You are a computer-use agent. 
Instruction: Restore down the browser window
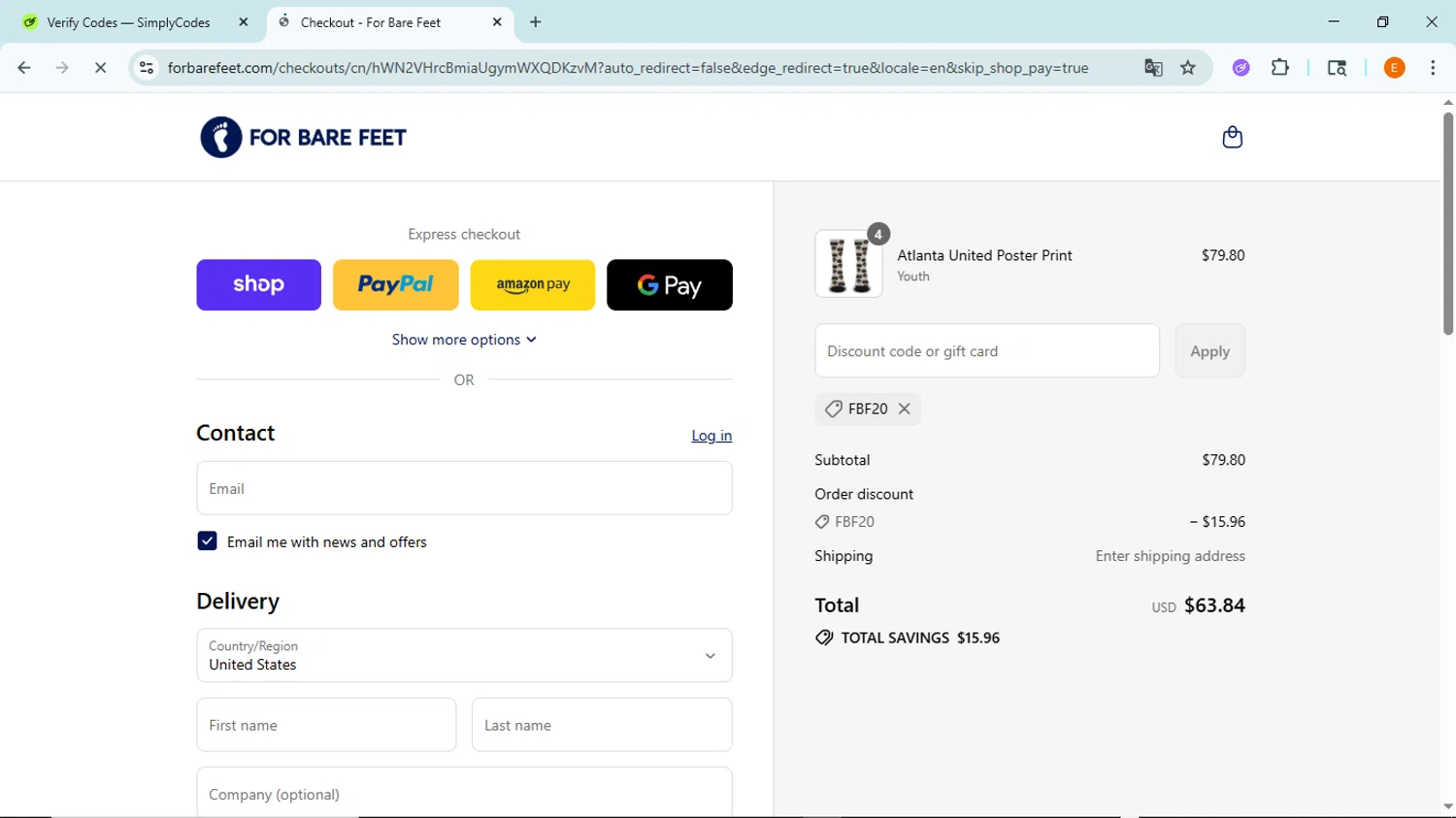[x=1383, y=21]
